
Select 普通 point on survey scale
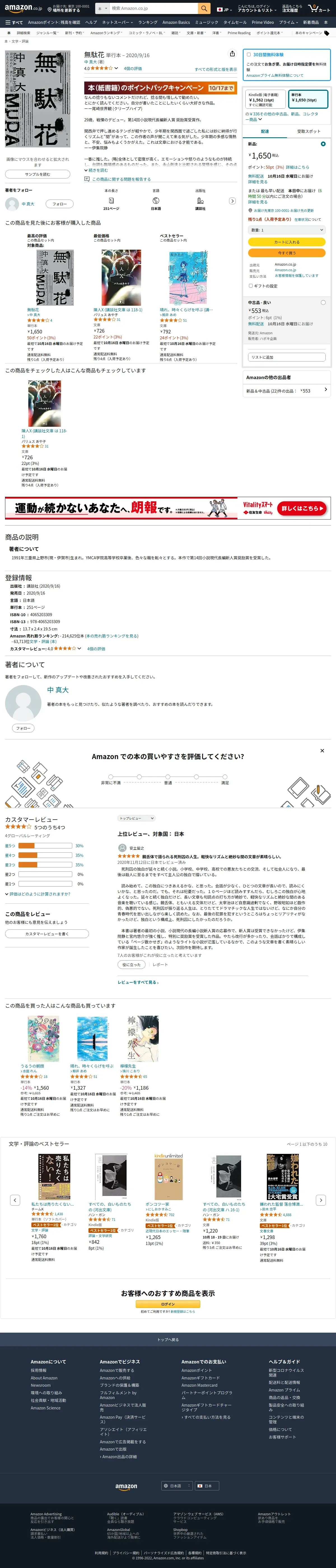[x=167, y=777]
